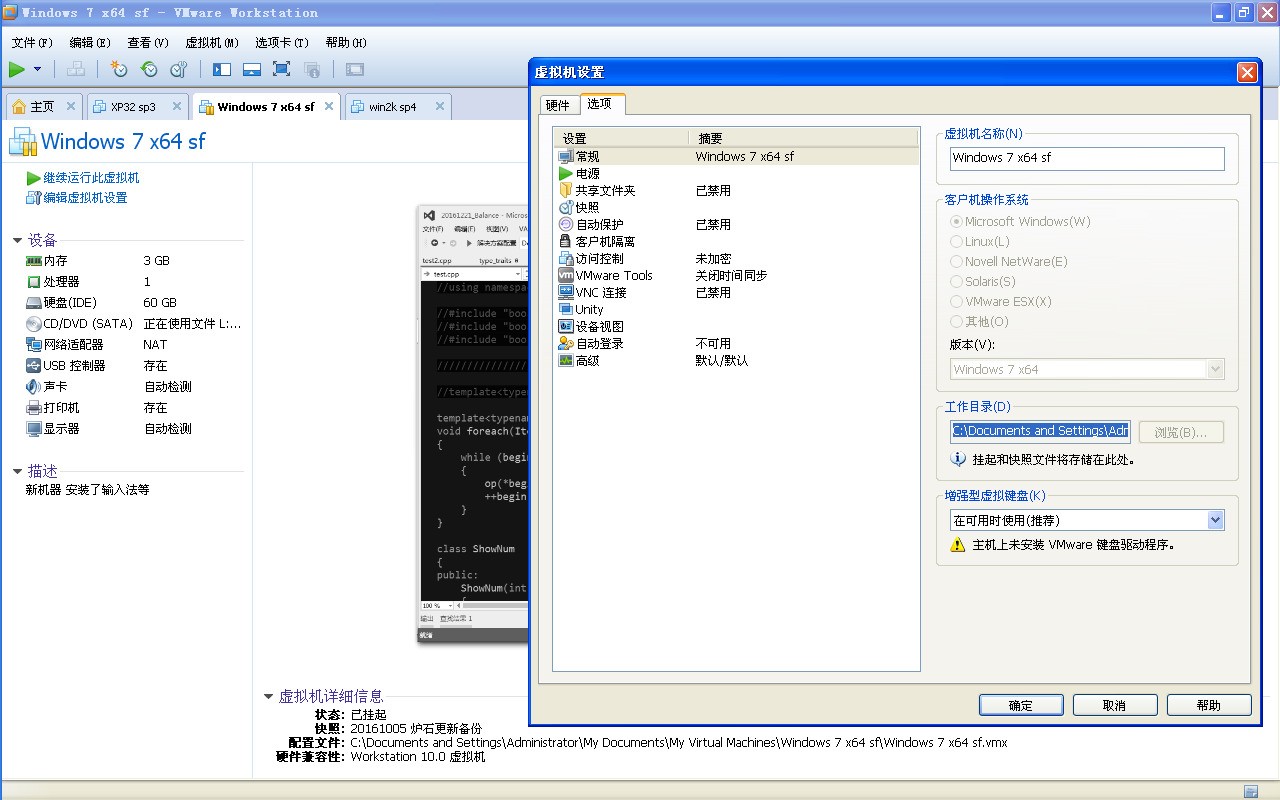Select 自动保护 in the settings list
The height and width of the screenshot is (800, 1280).
[736, 225]
